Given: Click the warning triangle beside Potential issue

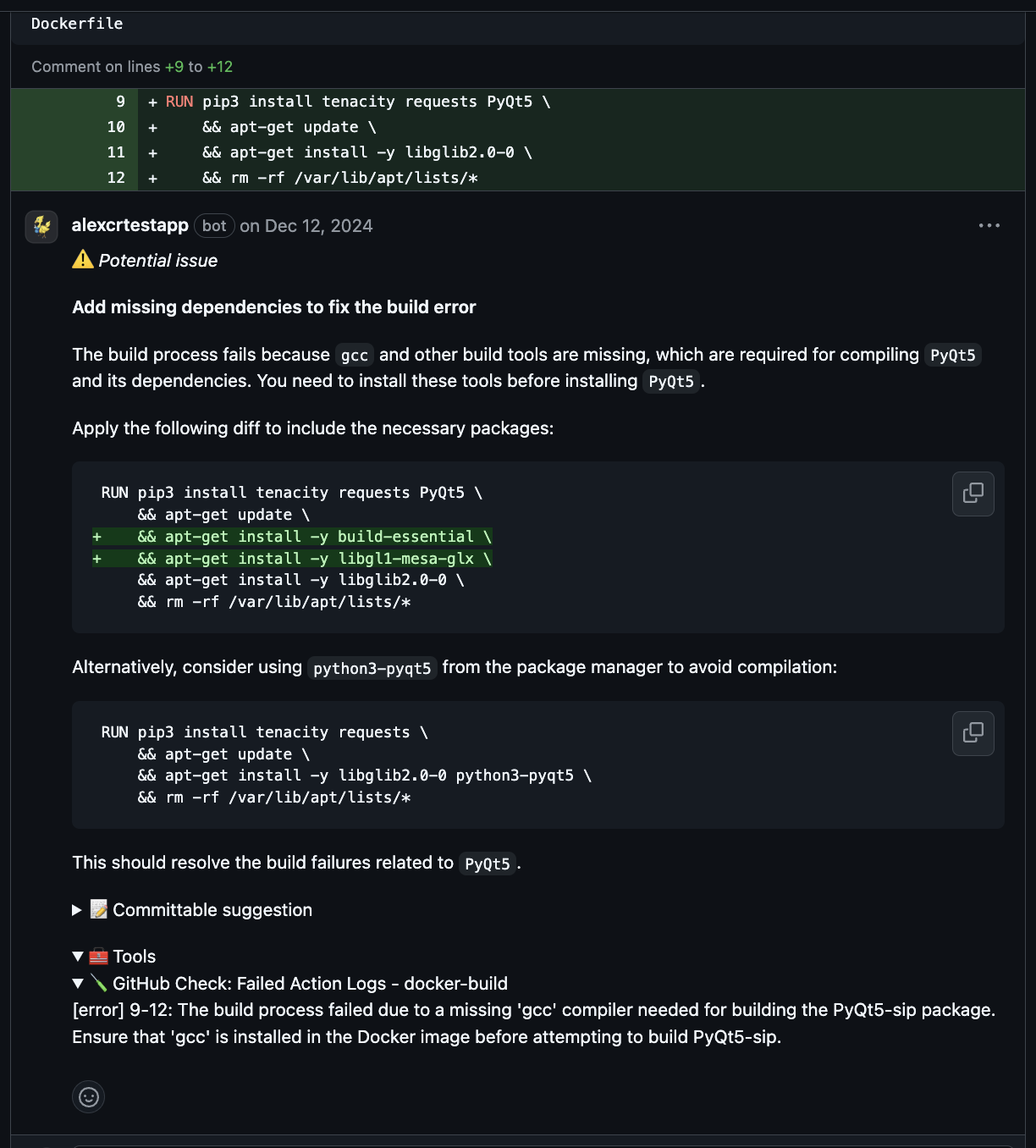Looking at the screenshot, I should coord(81,260).
